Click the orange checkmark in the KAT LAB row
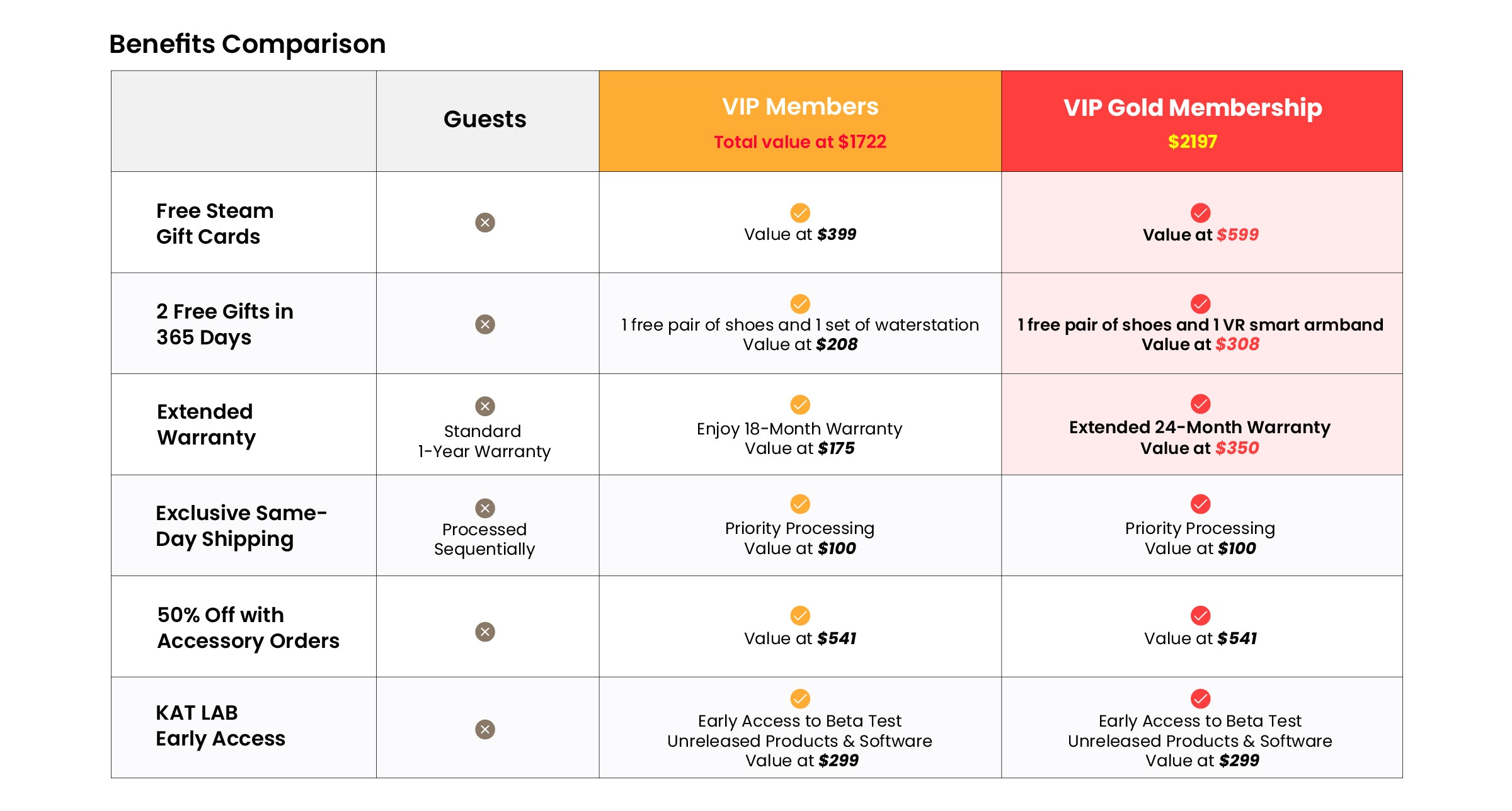The width and height of the screenshot is (1512, 811). 800,698
